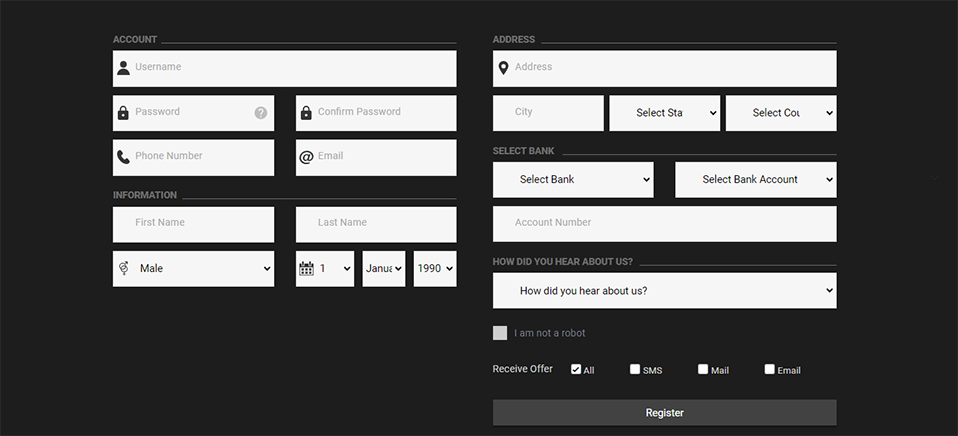Open the birth year 1990 dropdown
The width and height of the screenshot is (958, 436).
click(x=435, y=269)
